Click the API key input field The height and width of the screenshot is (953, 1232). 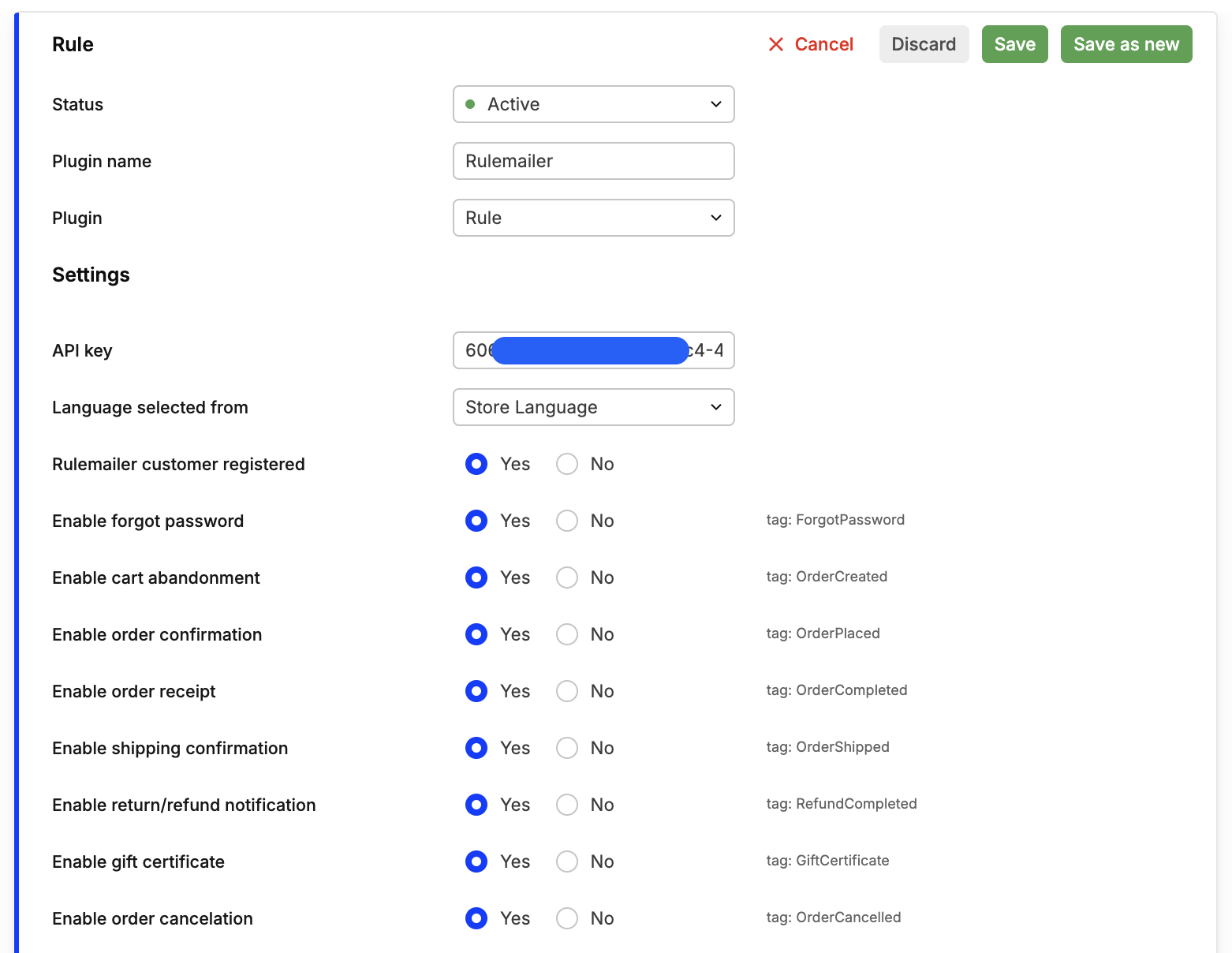(593, 350)
